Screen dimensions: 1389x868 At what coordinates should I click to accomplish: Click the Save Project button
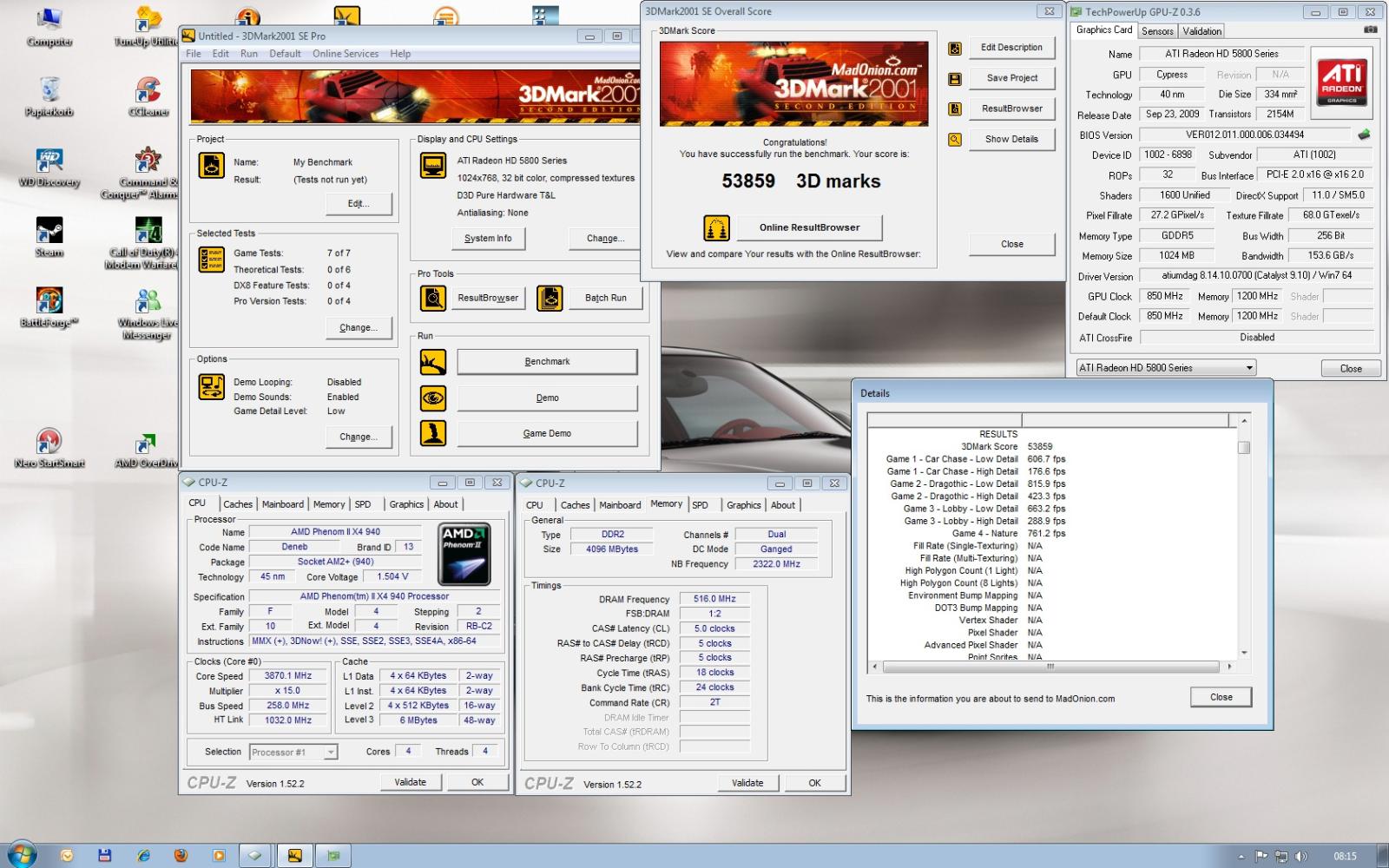coord(1011,78)
